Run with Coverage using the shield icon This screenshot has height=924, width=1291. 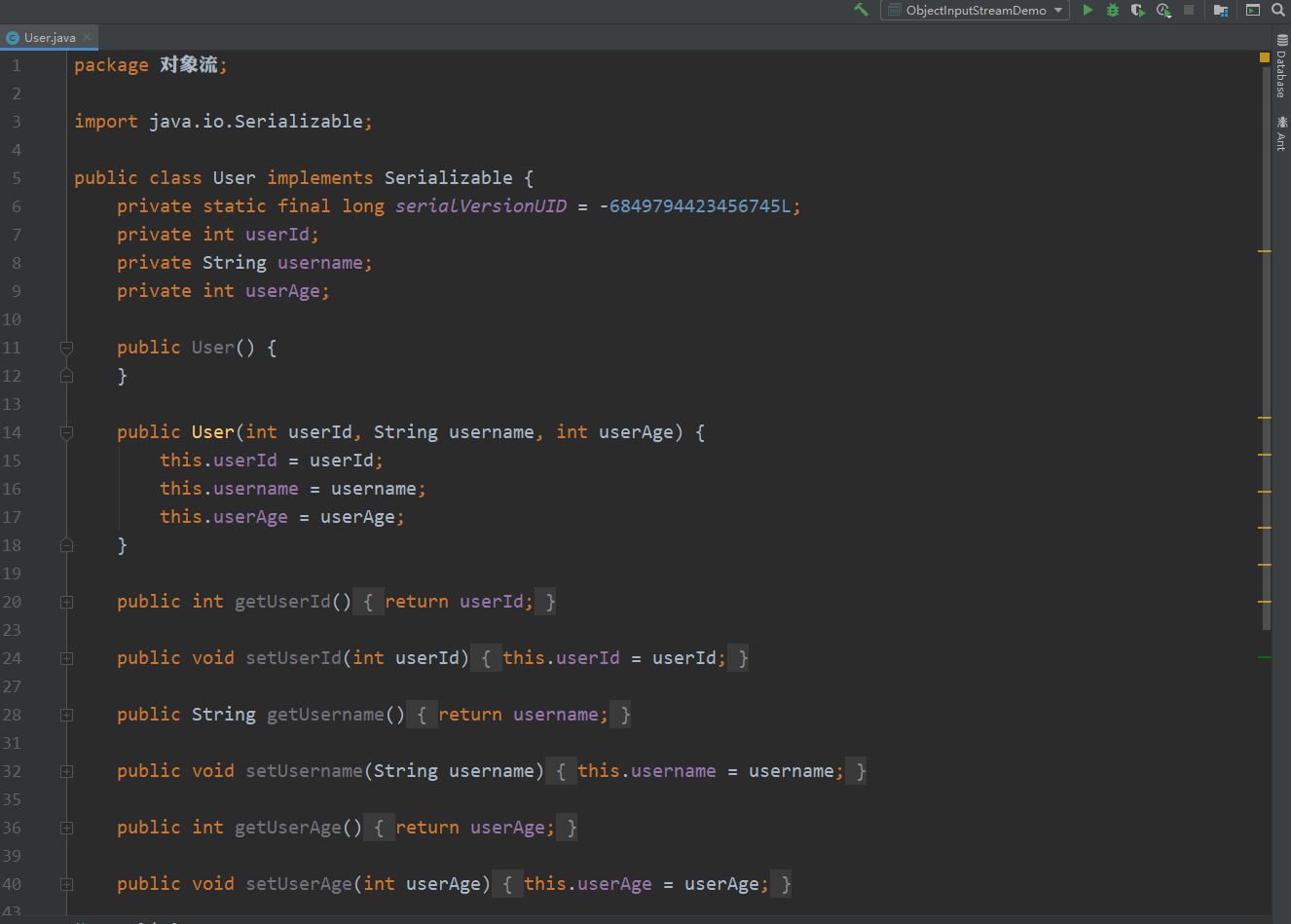tap(1137, 10)
